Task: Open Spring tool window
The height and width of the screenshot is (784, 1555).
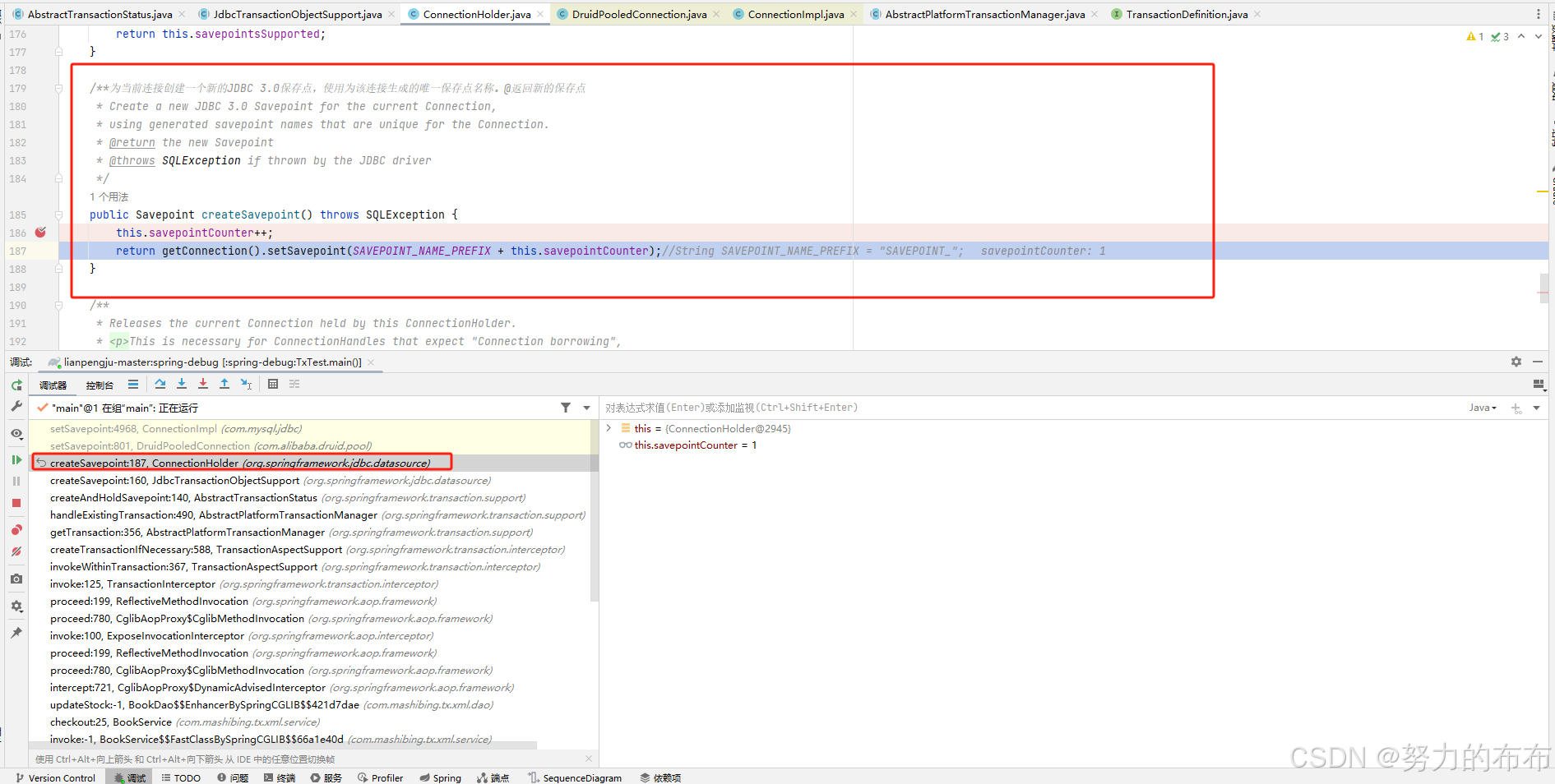Action: (441, 777)
